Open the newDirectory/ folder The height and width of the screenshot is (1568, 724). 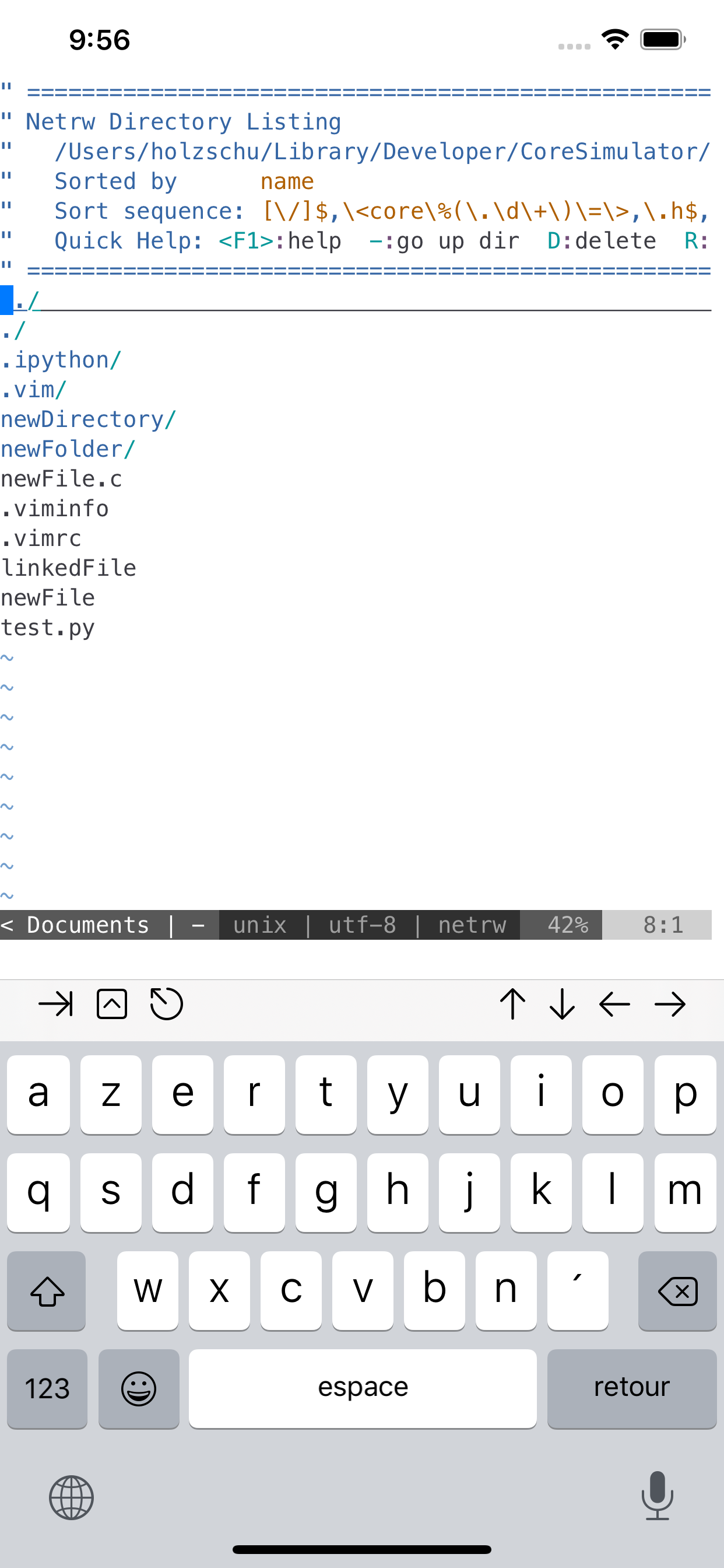(x=88, y=419)
